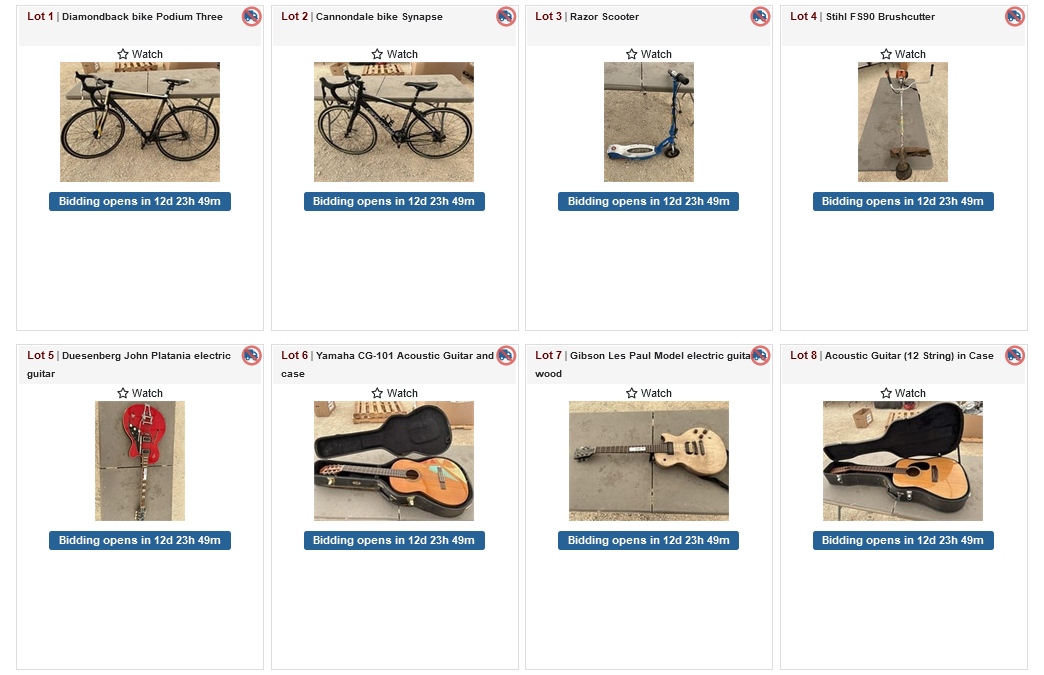
Task: Click the shipping-restricted icon on Lot 6 Yamaha guitar
Action: click(505, 356)
